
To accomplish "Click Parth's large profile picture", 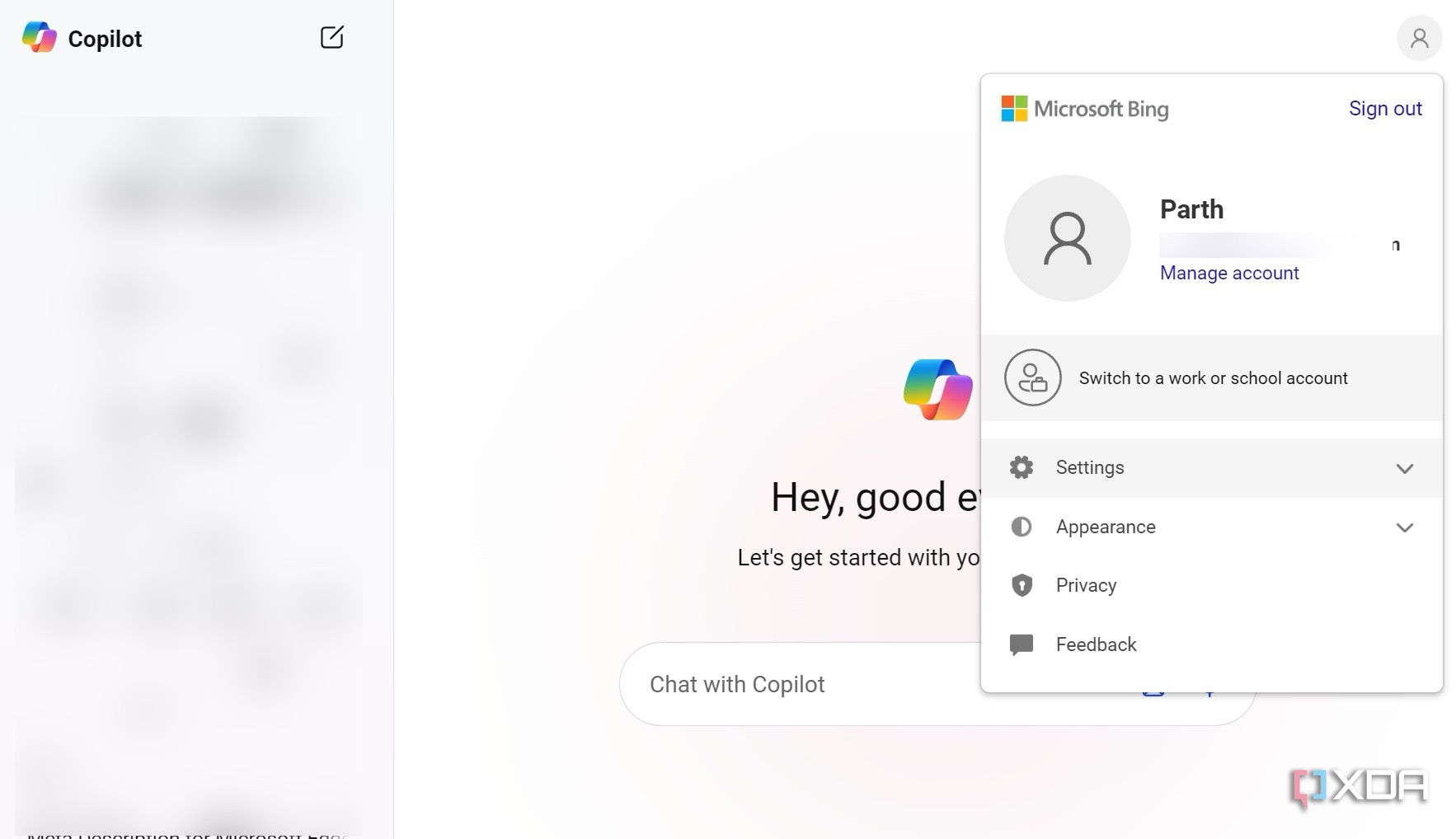I will click(x=1067, y=238).
